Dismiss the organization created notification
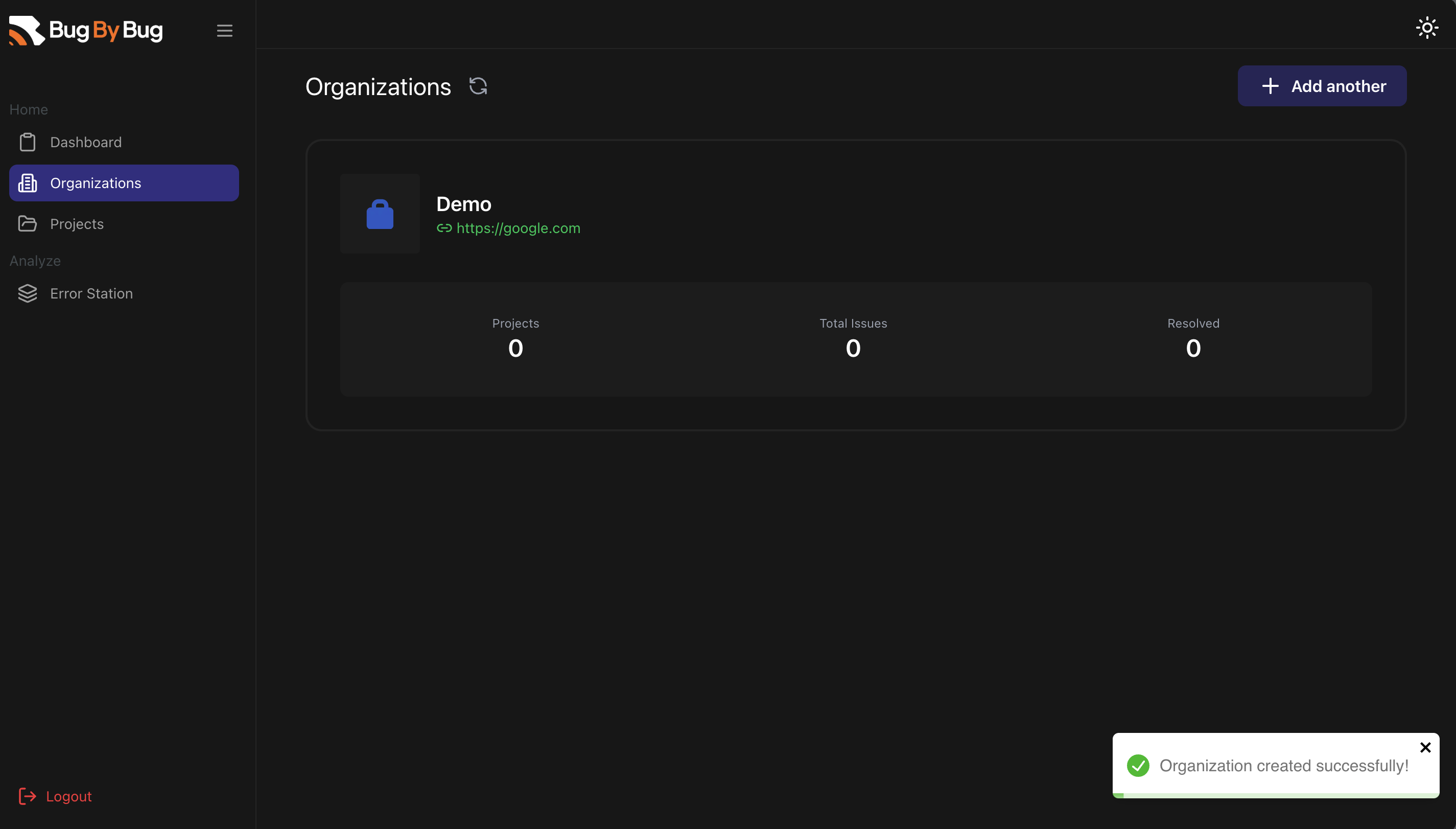Viewport: 1456px width, 829px height. tap(1425, 747)
